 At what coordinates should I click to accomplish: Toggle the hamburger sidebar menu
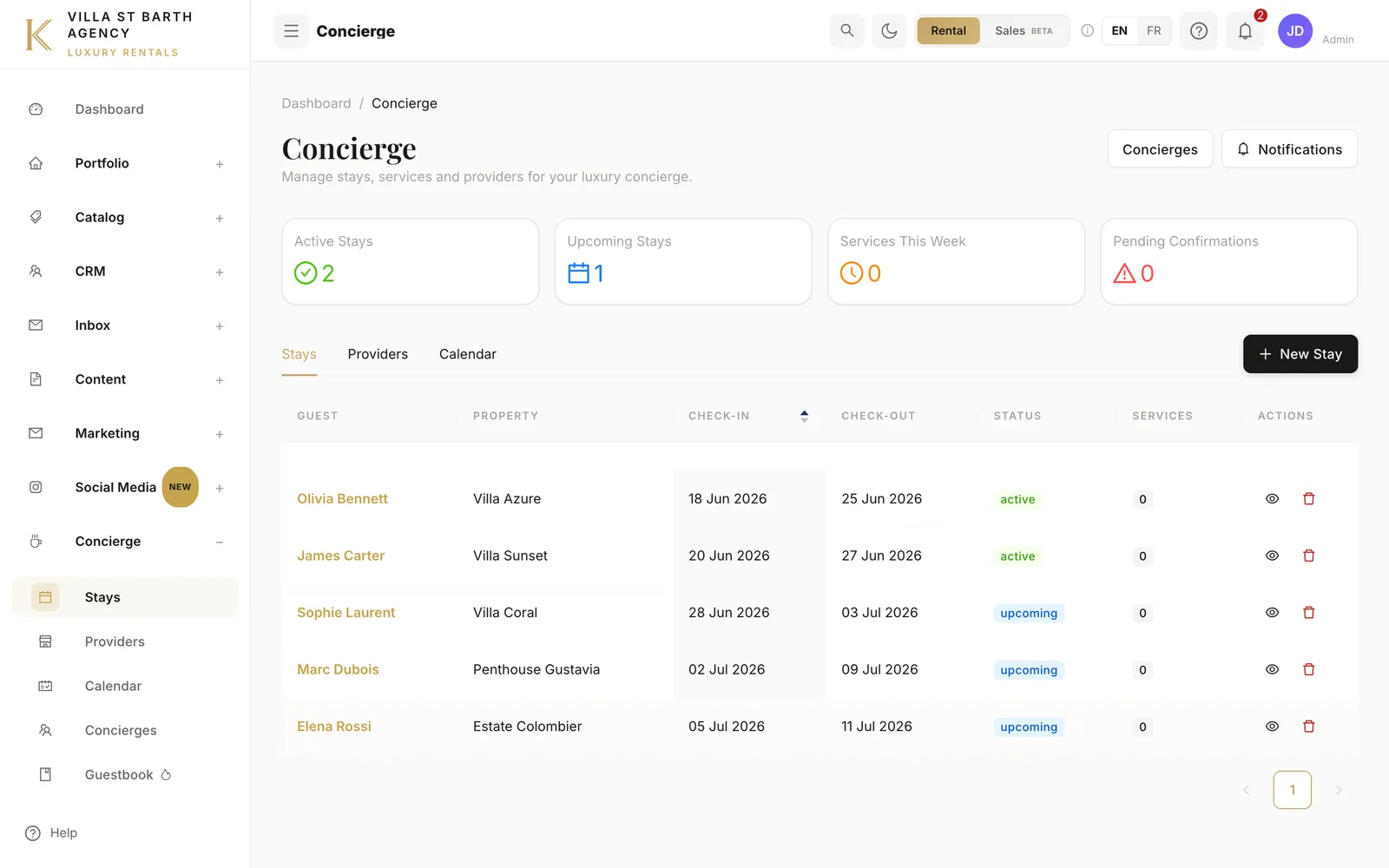tap(291, 31)
